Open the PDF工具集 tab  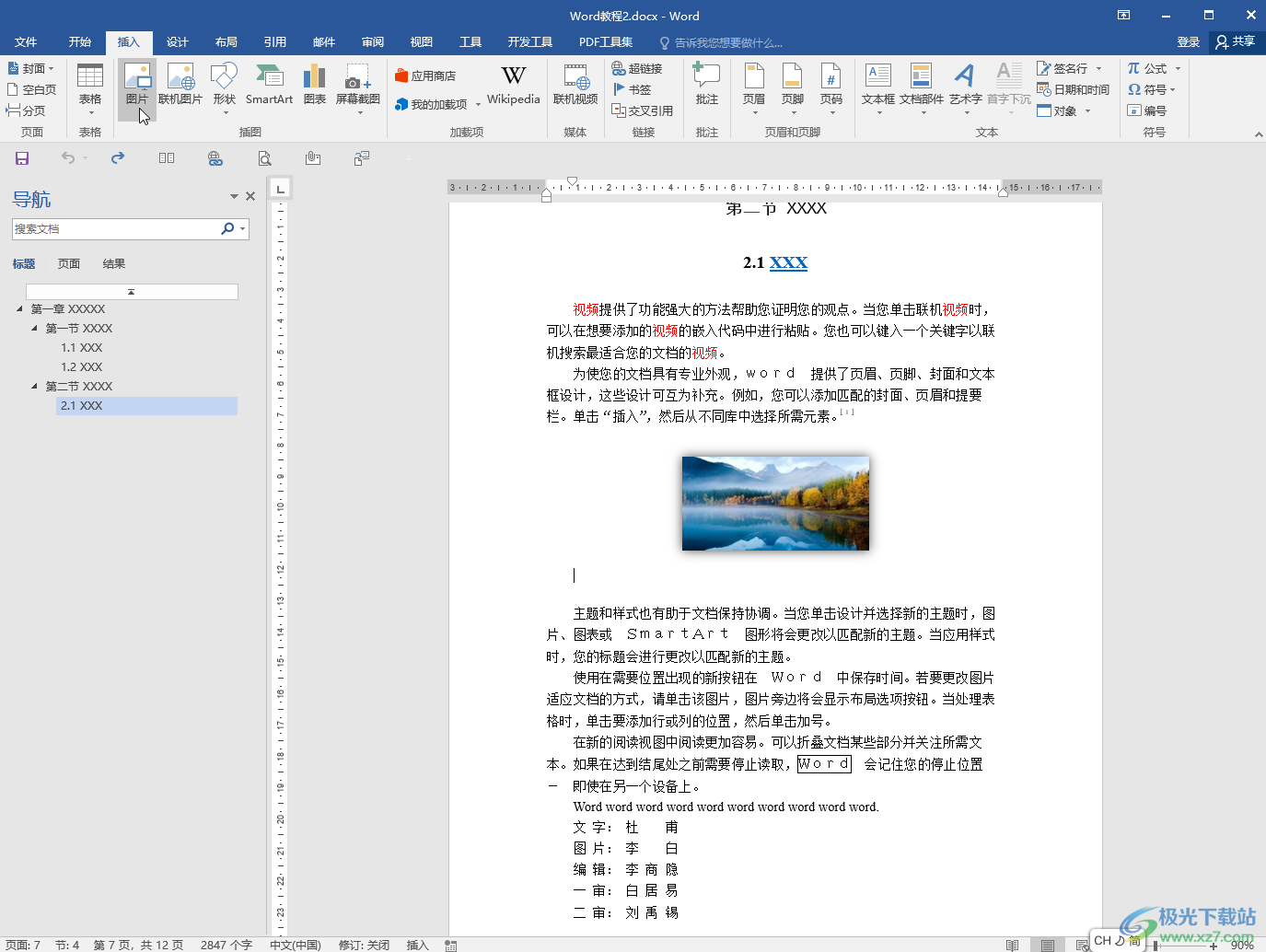(606, 42)
